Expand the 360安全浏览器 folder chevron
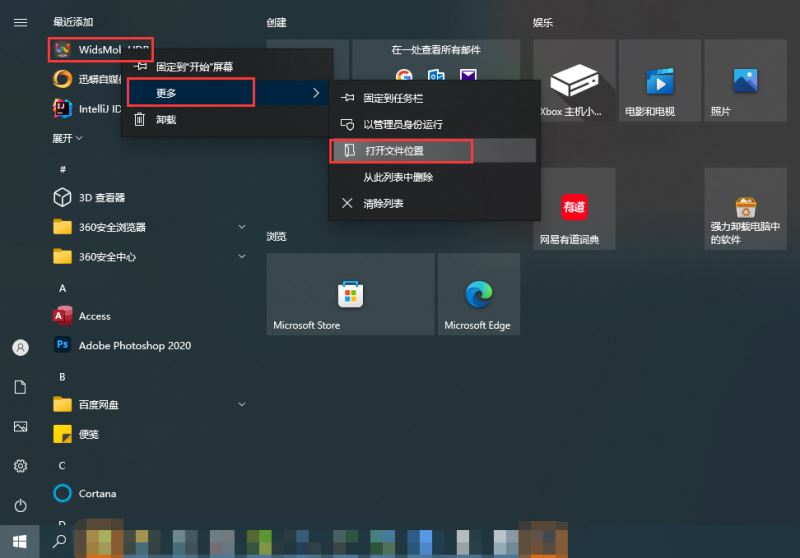This screenshot has width=800, height=558. click(242, 226)
